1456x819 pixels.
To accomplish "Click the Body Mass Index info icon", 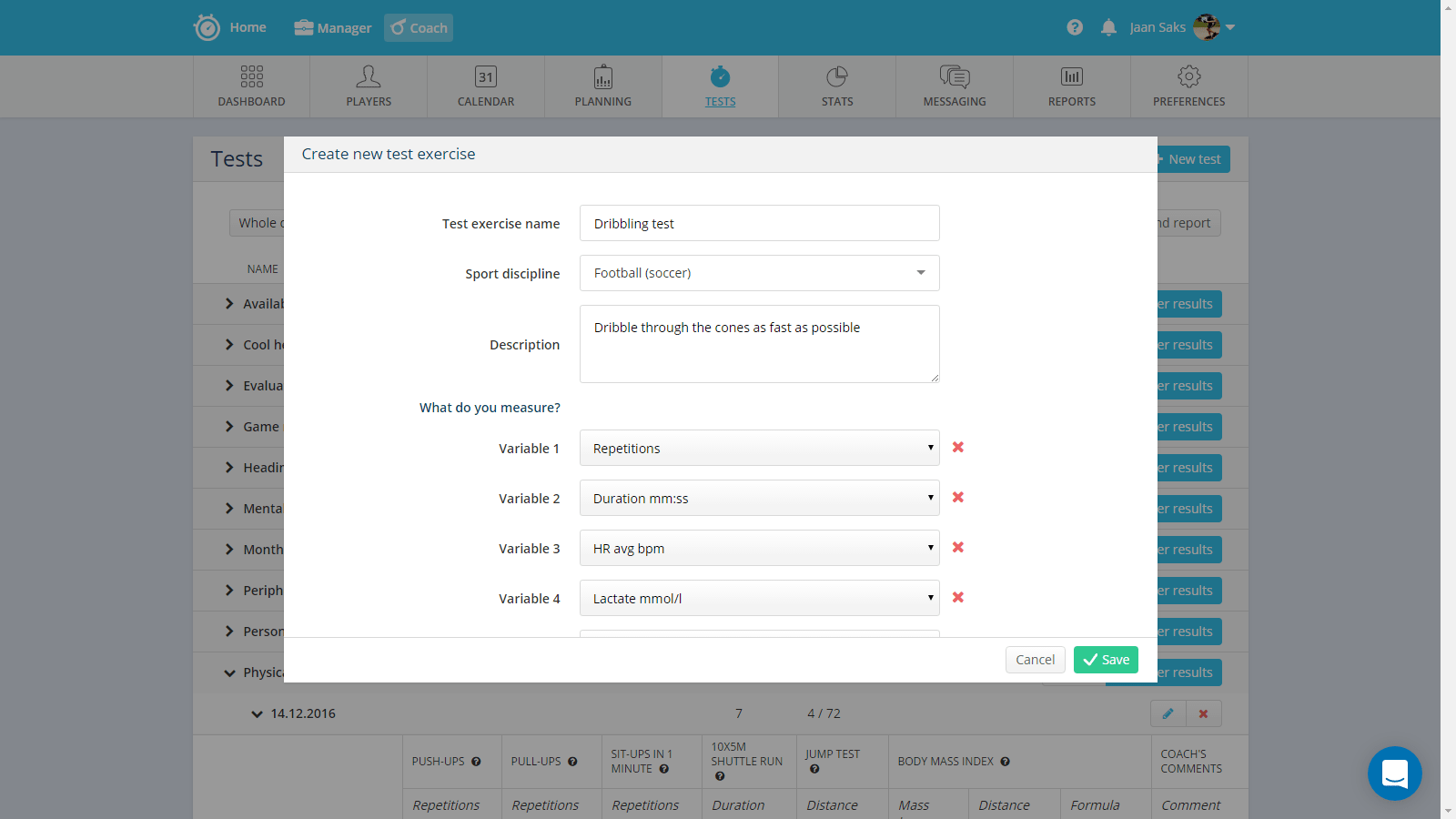I will (1006, 762).
